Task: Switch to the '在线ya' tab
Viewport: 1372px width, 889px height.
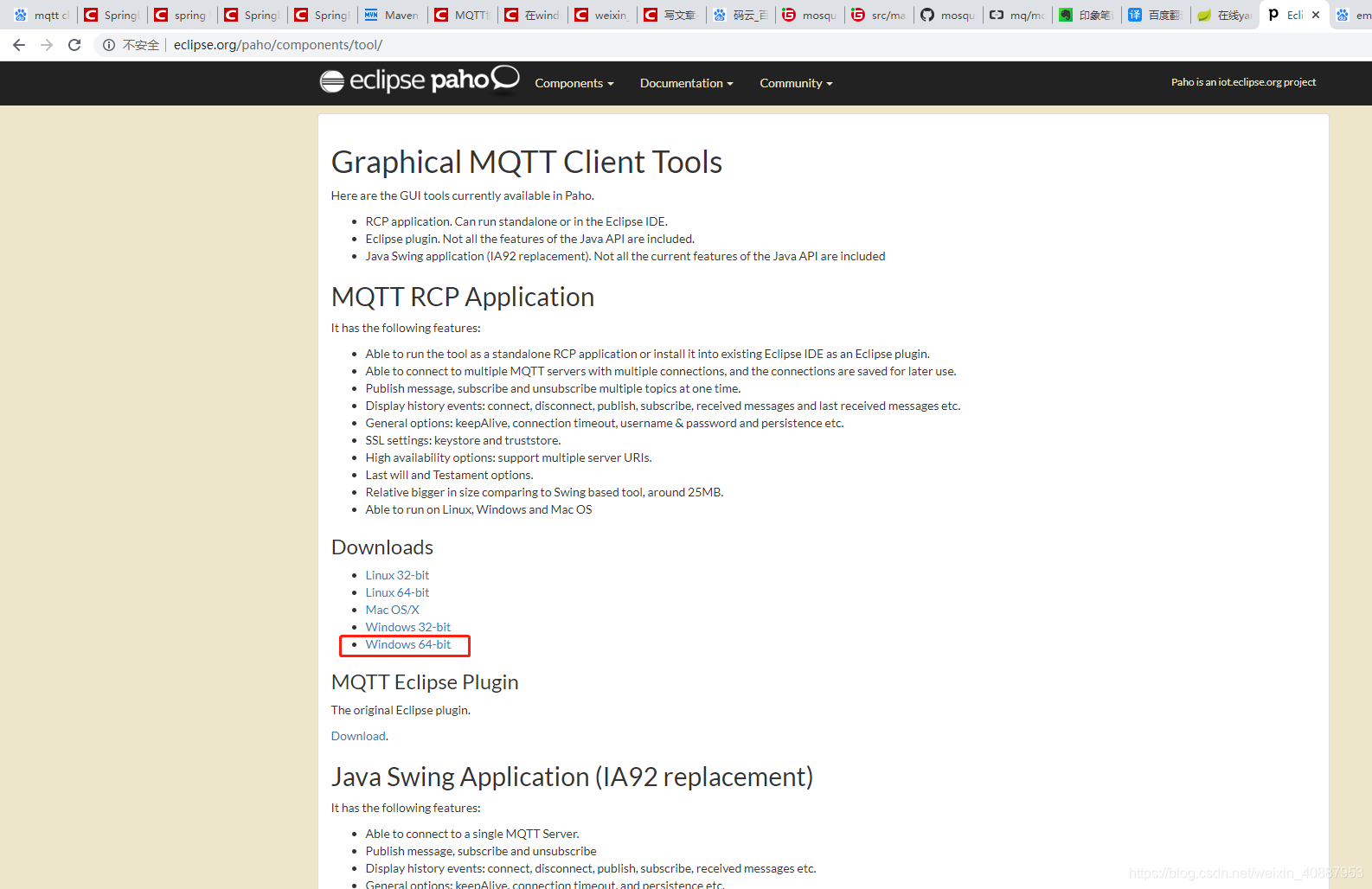Action: 1225,15
